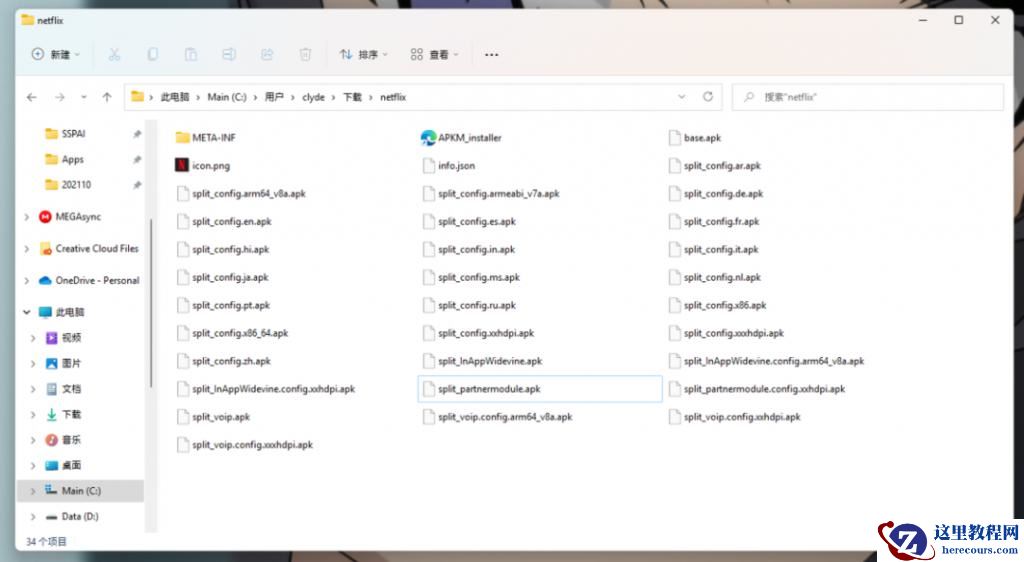
Task: Expand address bar history dropdown
Action: (681, 97)
